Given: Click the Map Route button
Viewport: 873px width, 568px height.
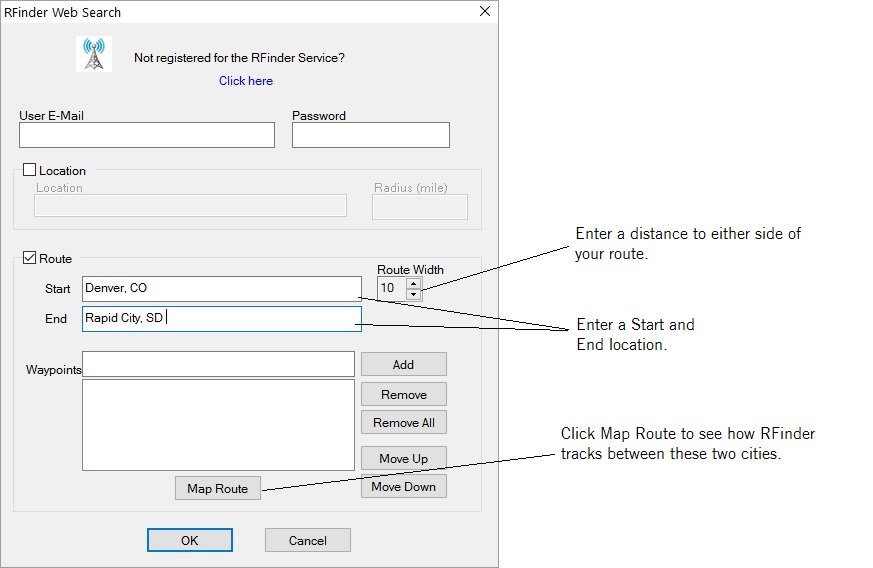Looking at the screenshot, I should pyautogui.click(x=218, y=488).
